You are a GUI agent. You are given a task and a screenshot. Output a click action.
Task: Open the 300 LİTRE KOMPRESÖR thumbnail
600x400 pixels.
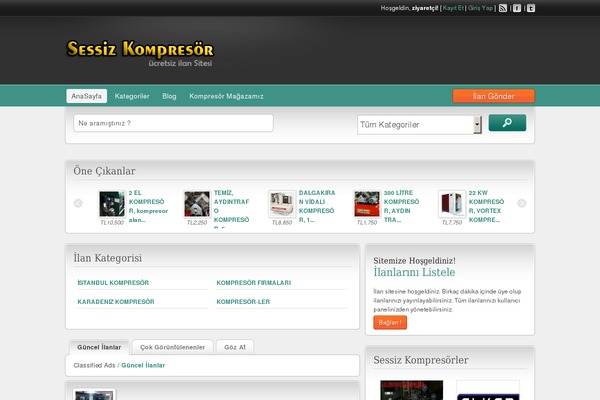point(367,204)
